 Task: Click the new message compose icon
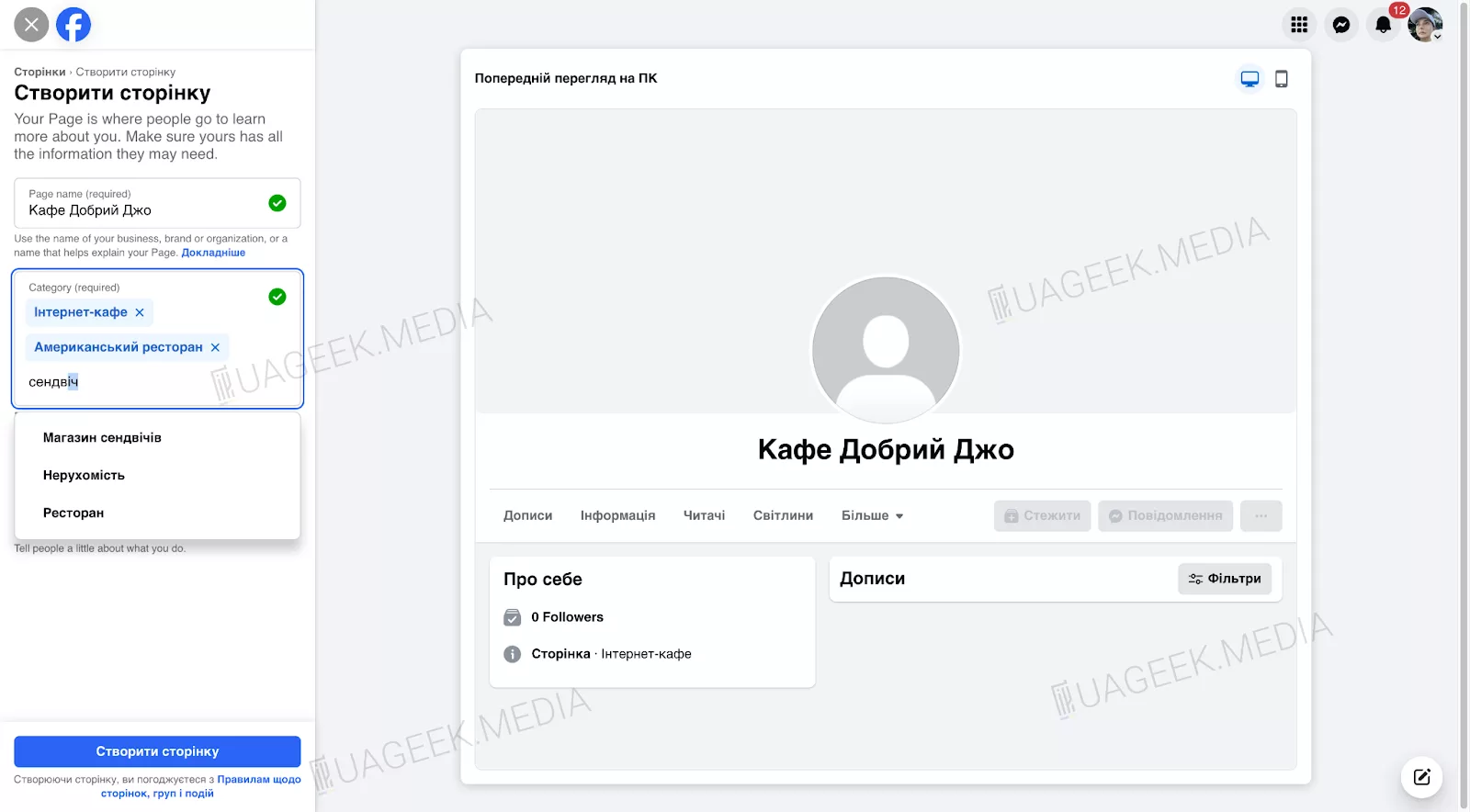click(x=1421, y=777)
